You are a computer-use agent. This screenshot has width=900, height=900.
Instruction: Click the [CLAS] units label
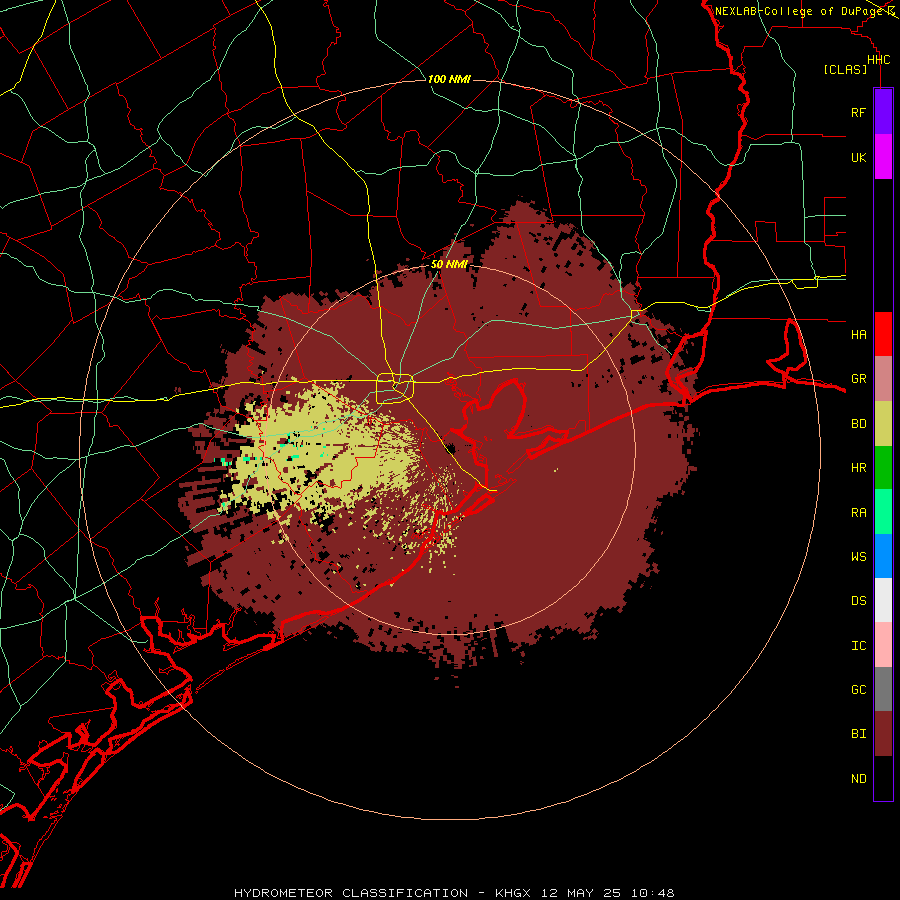click(845, 69)
